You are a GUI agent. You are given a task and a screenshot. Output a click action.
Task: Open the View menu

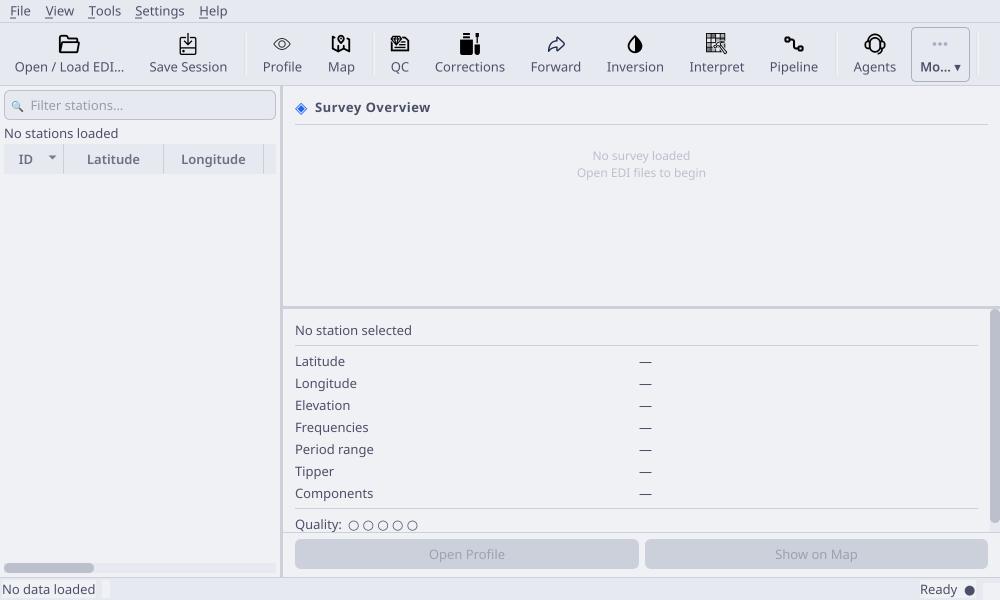(x=59, y=11)
